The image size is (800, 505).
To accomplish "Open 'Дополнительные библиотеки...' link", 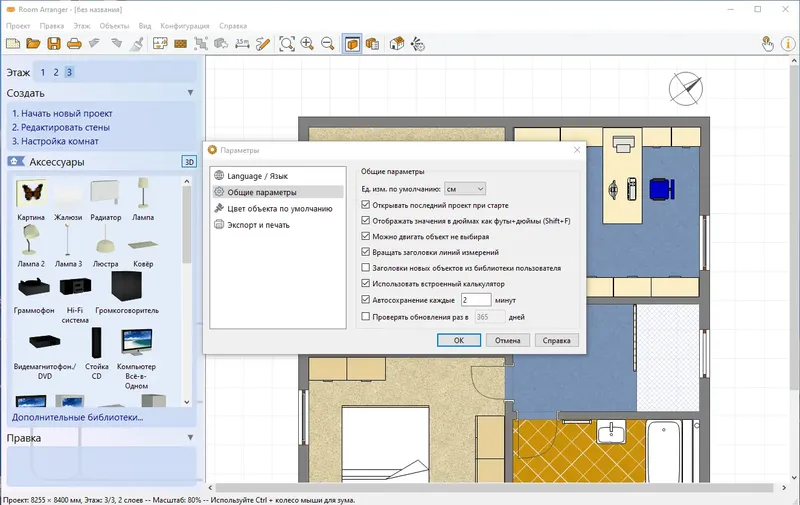I will tap(77, 416).
